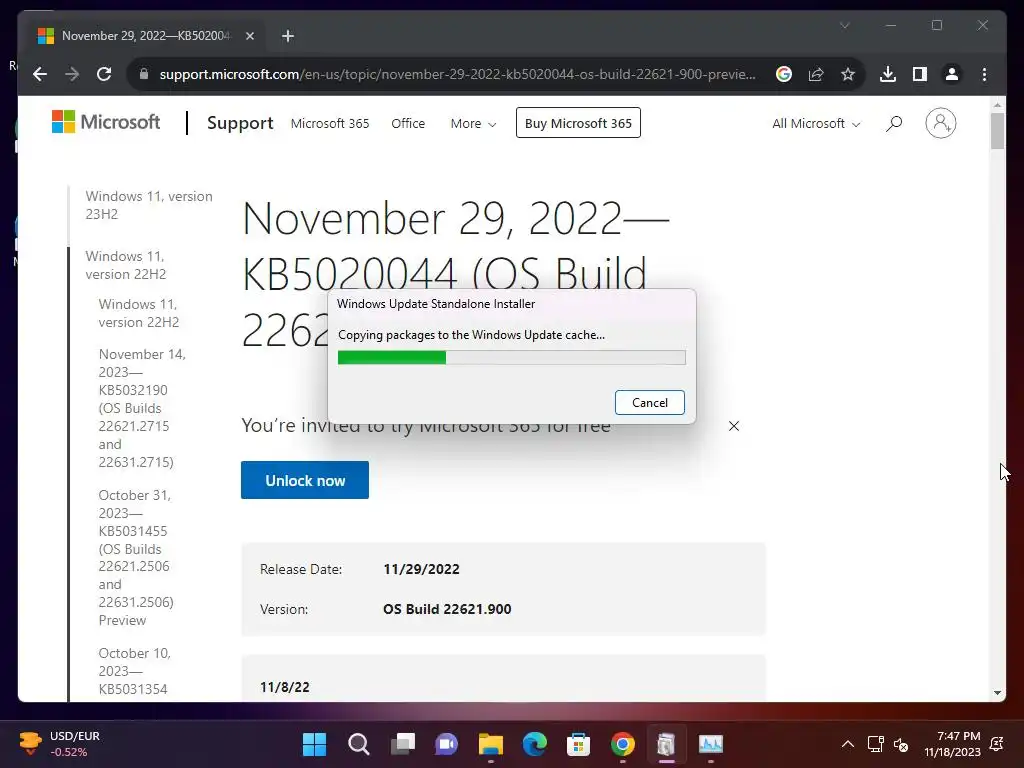Click the URL in the address bar
The image size is (1024, 768).
tap(457, 74)
